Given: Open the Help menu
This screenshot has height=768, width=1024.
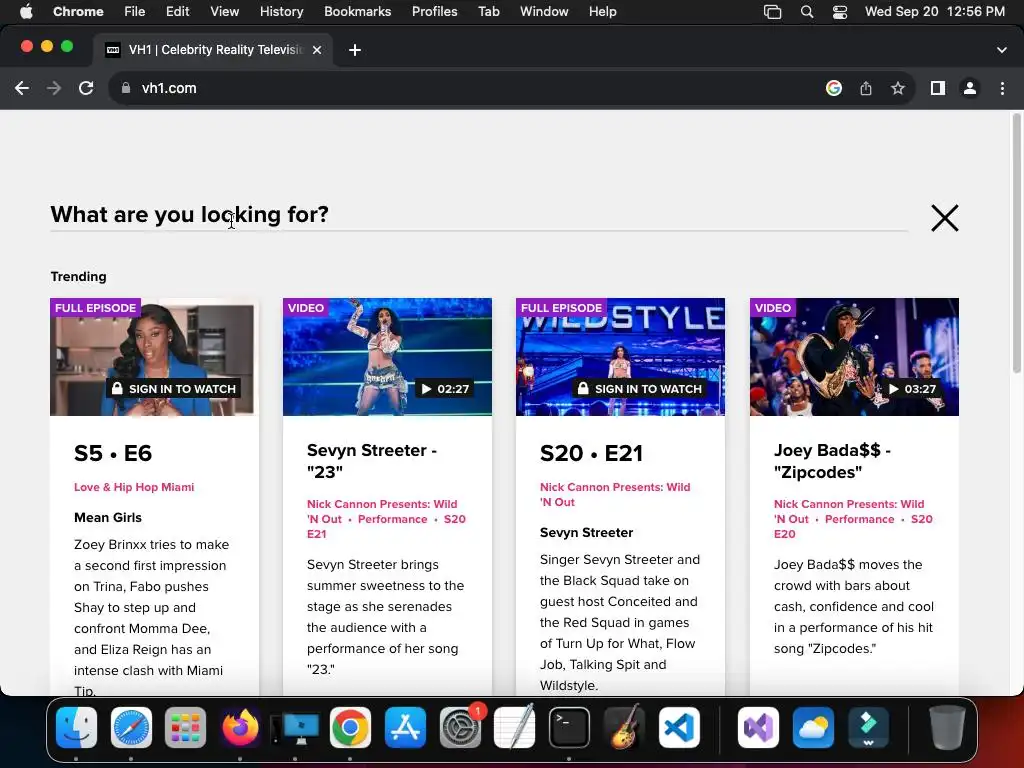Looking at the screenshot, I should click(x=602, y=11).
